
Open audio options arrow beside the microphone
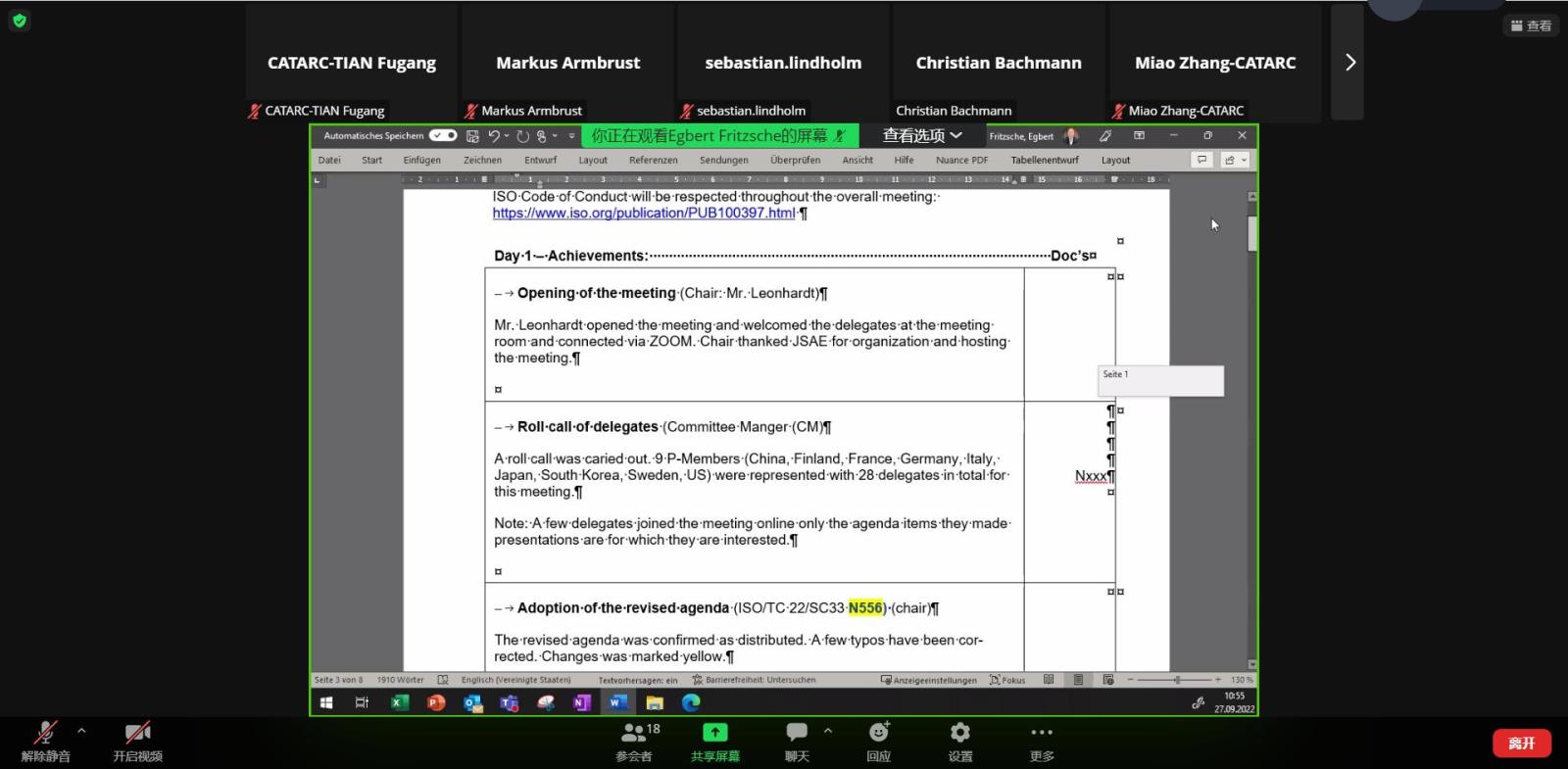[x=81, y=730]
